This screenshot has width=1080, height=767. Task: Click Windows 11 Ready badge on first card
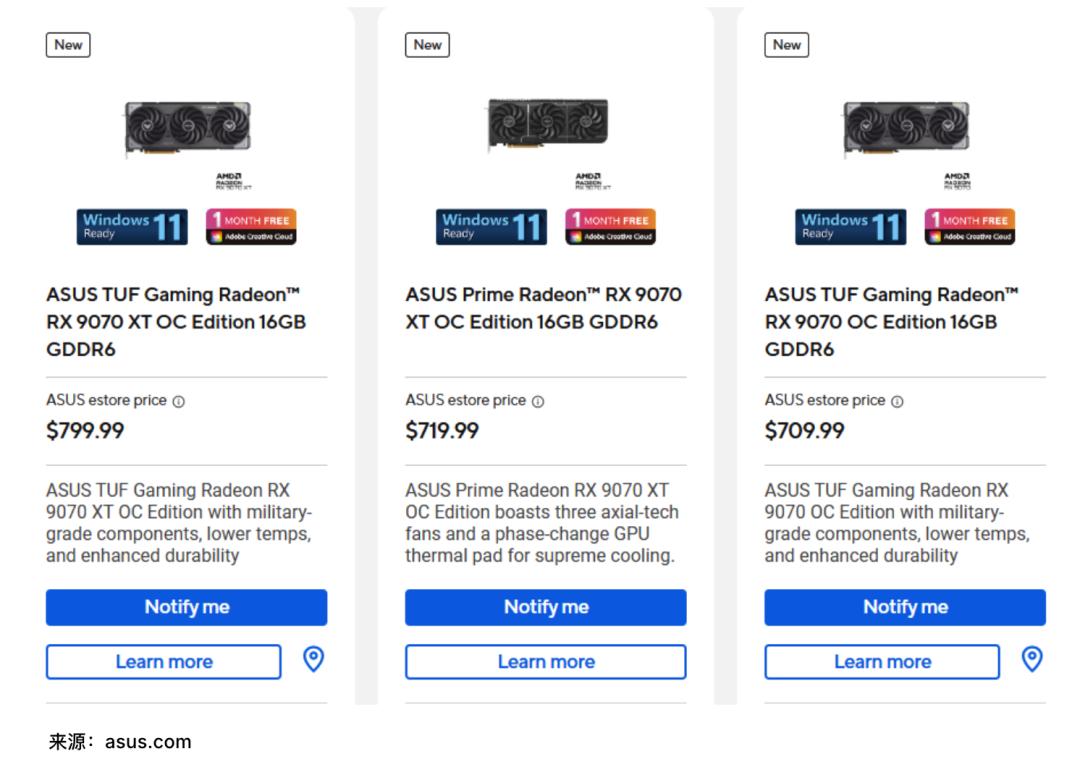pos(132,227)
